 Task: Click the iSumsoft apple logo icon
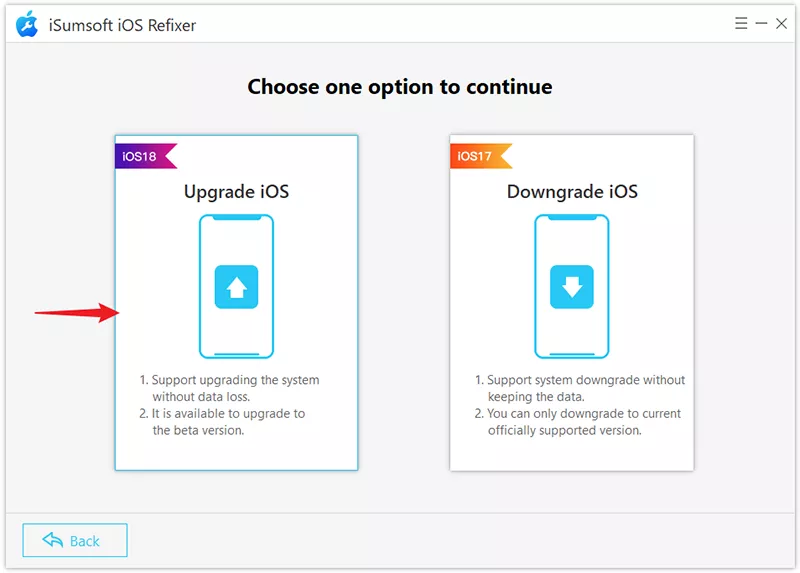(27, 23)
